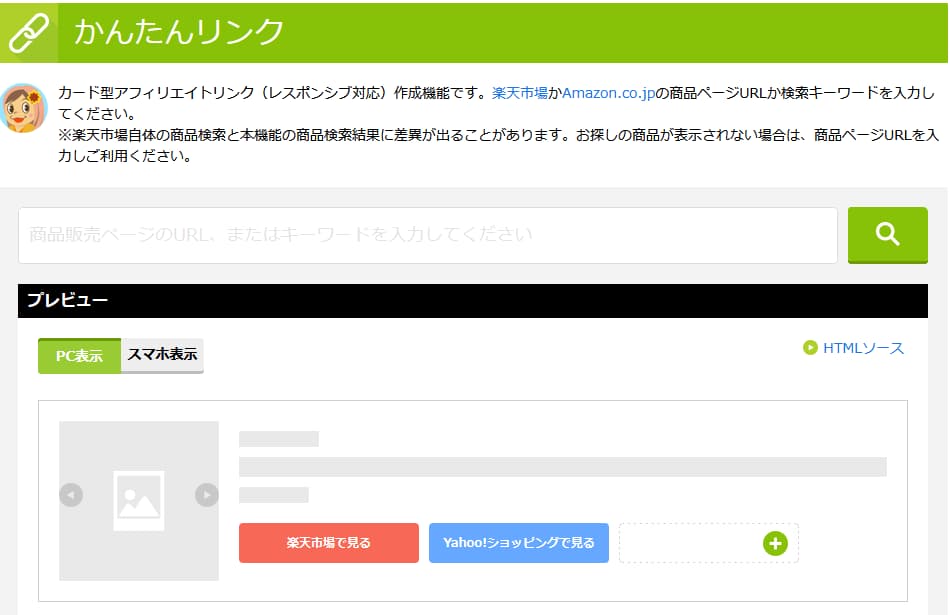
Task: Switch to PC表示 preview mode
Action: [x=79, y=356]
